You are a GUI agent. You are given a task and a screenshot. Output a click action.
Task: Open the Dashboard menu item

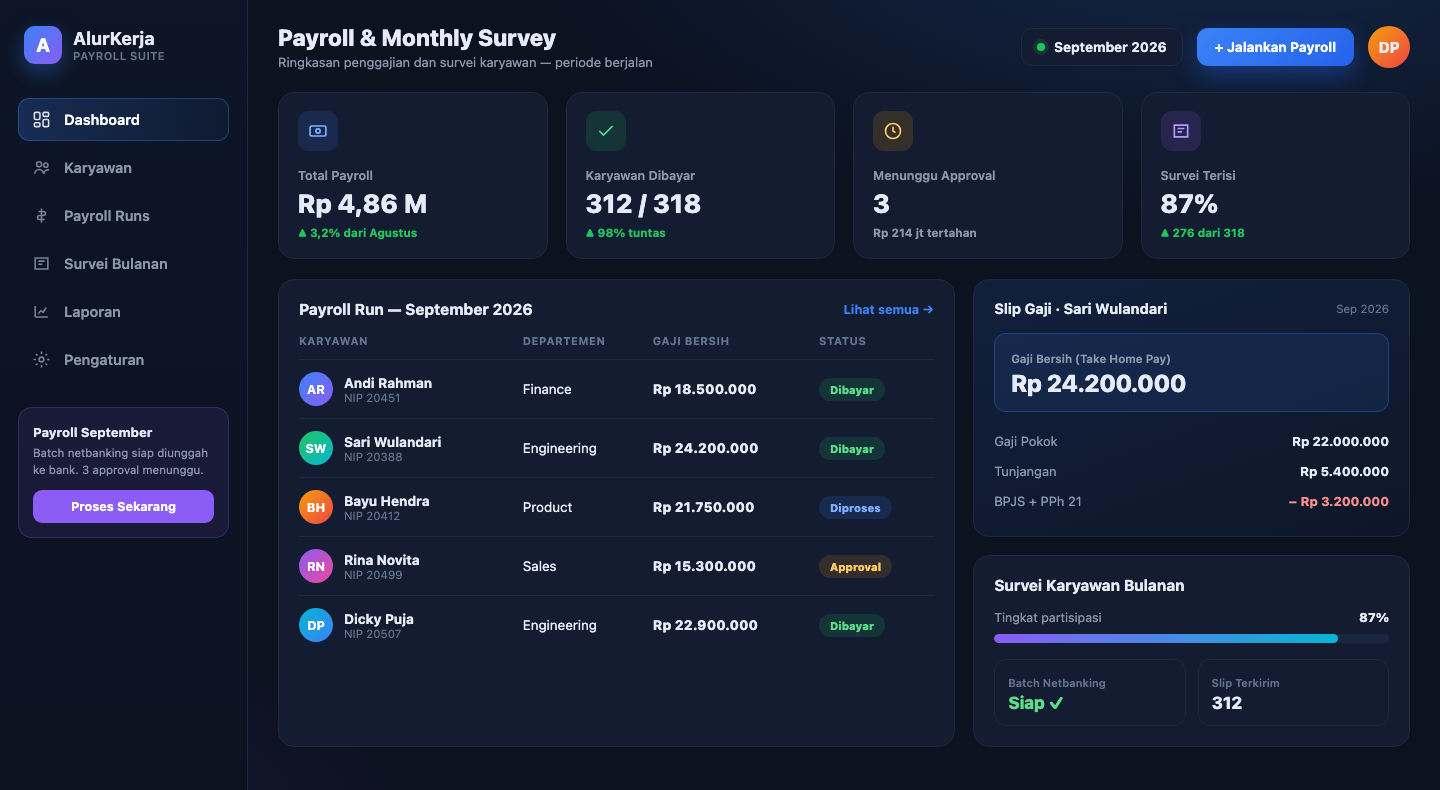123,120
